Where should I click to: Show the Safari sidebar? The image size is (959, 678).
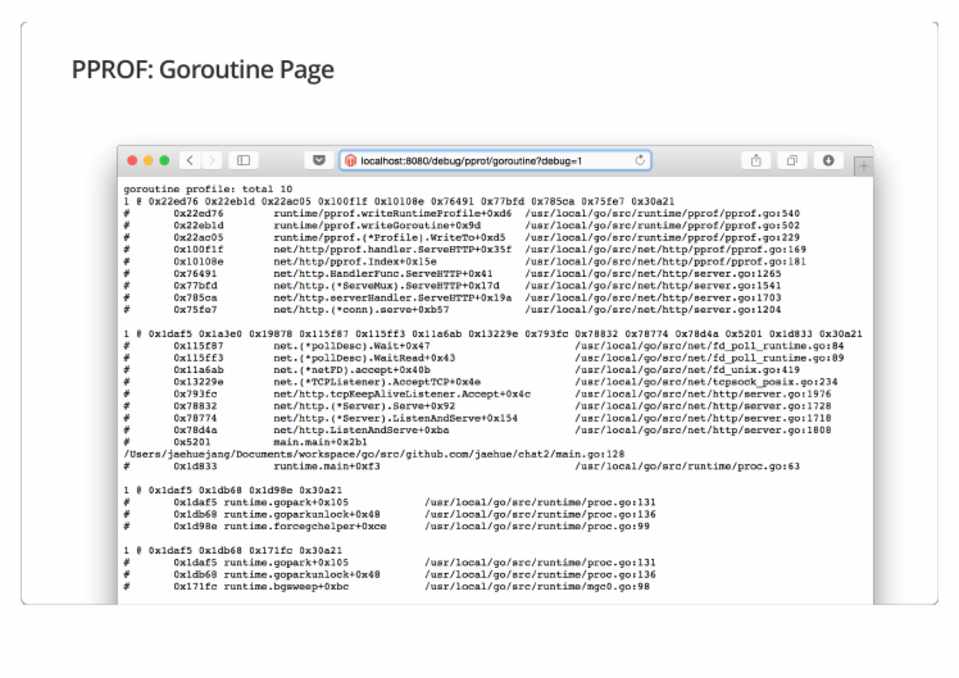243,161
